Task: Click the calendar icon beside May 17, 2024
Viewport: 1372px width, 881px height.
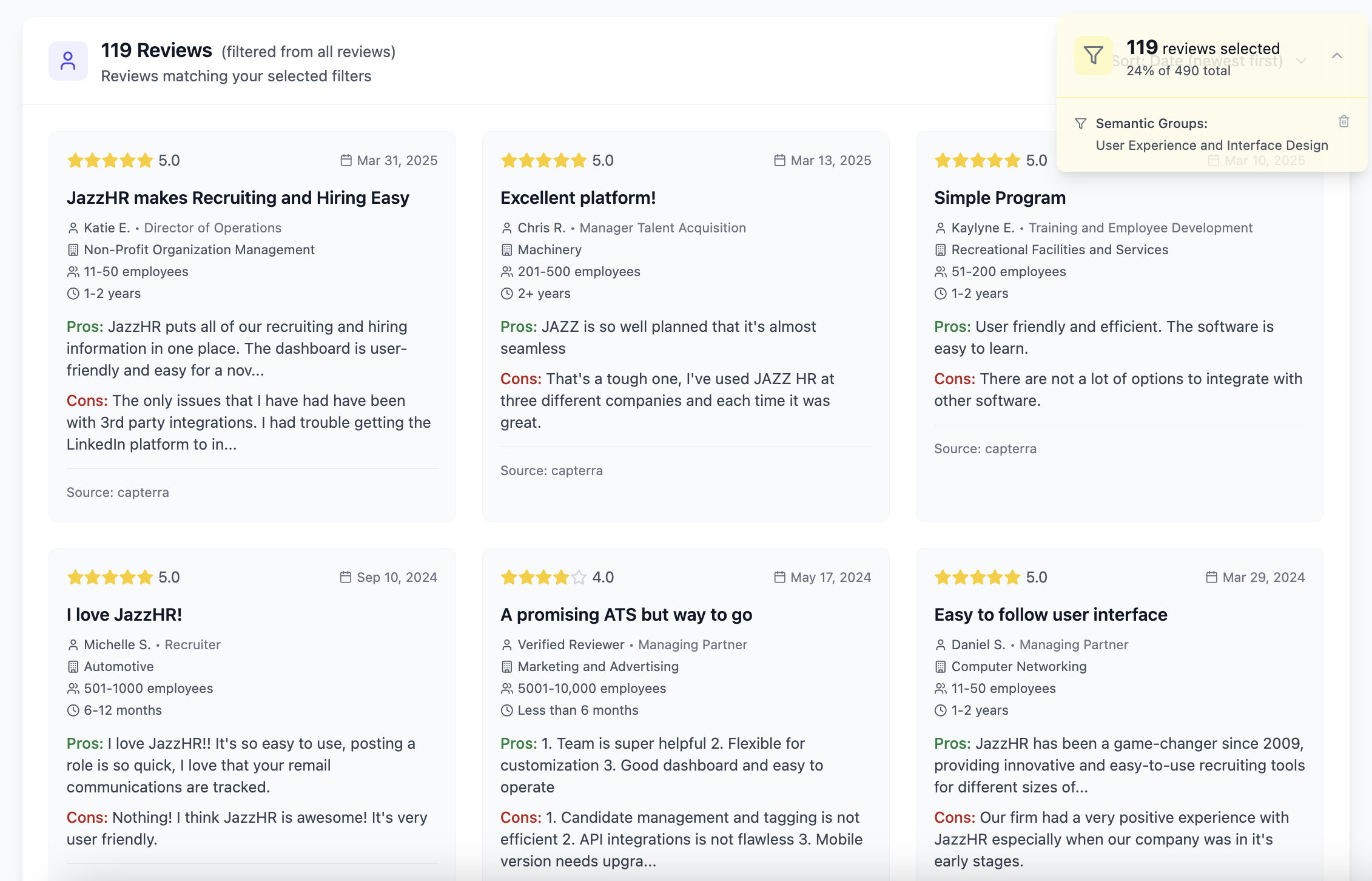Action: click(x=779, y=578)
